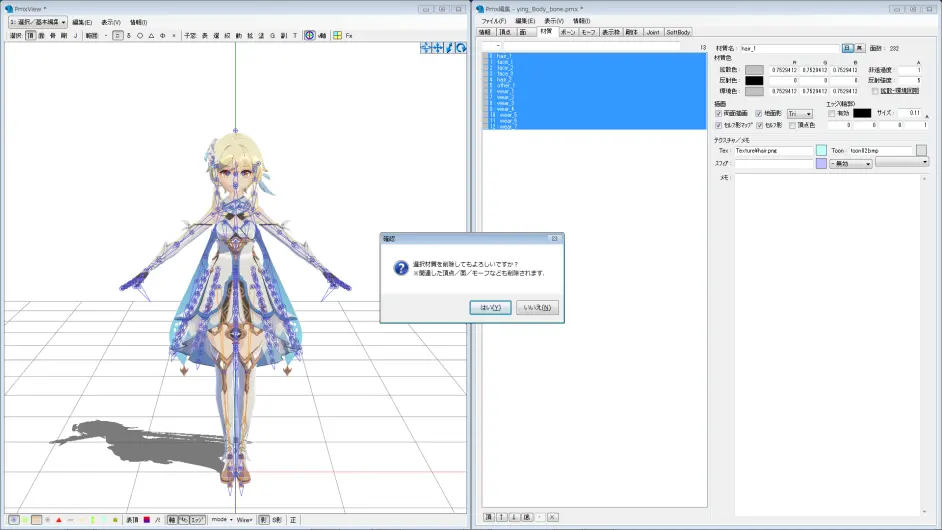Click the 表 sub-window button

(204, 35)
